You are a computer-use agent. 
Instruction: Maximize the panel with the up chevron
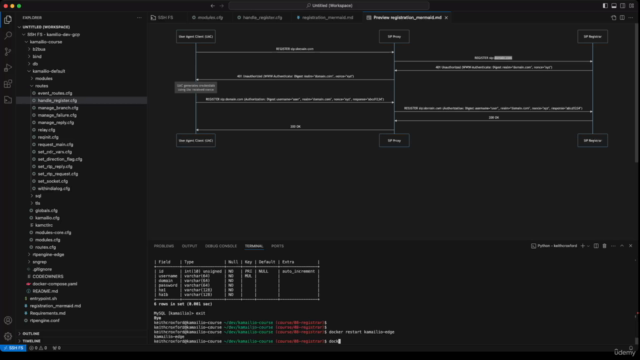click(x=622, y=246)
